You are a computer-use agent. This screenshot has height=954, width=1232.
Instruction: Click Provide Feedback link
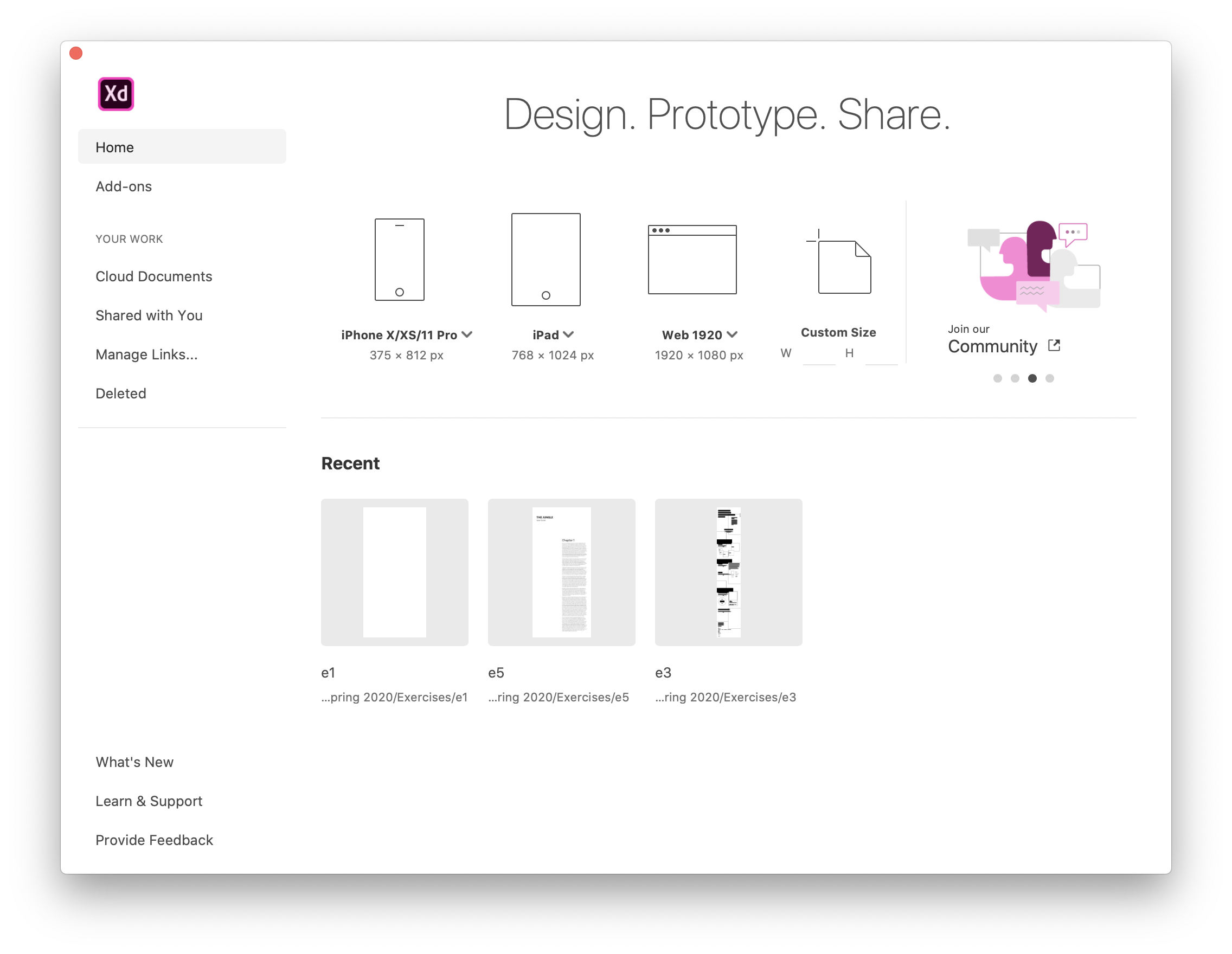(154, 840)
